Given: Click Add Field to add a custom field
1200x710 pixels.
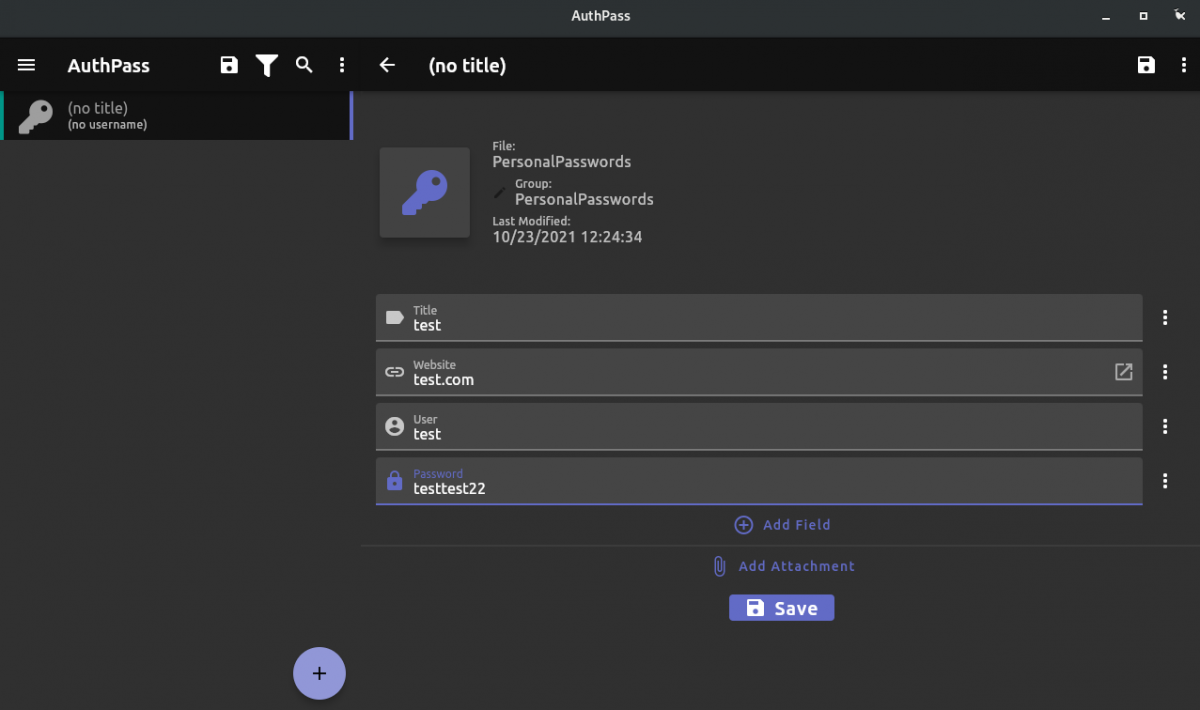Looking at the screenshot, I should [781, 524].
